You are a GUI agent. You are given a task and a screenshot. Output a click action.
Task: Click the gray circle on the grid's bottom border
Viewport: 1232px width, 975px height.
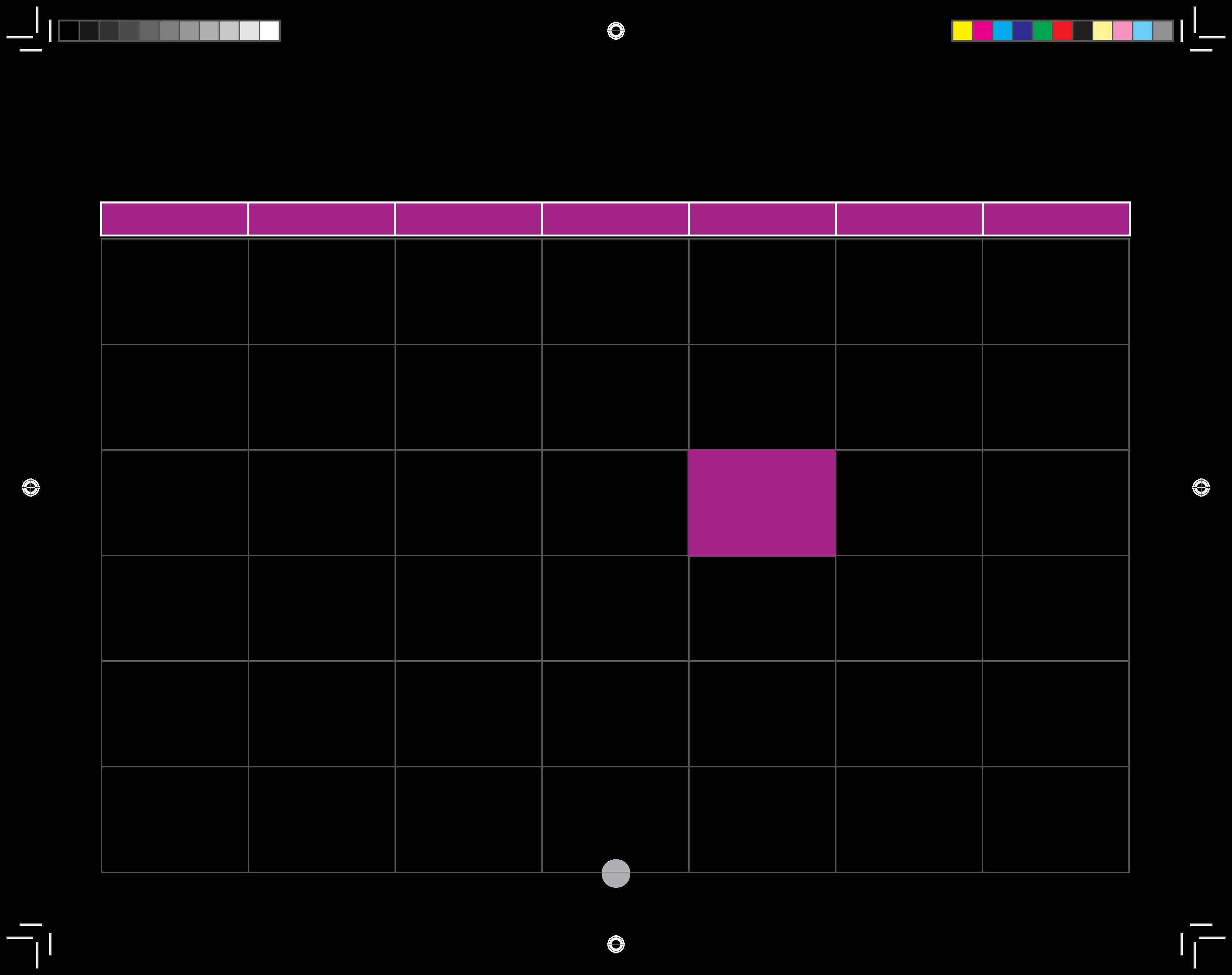tap(616, 873)
